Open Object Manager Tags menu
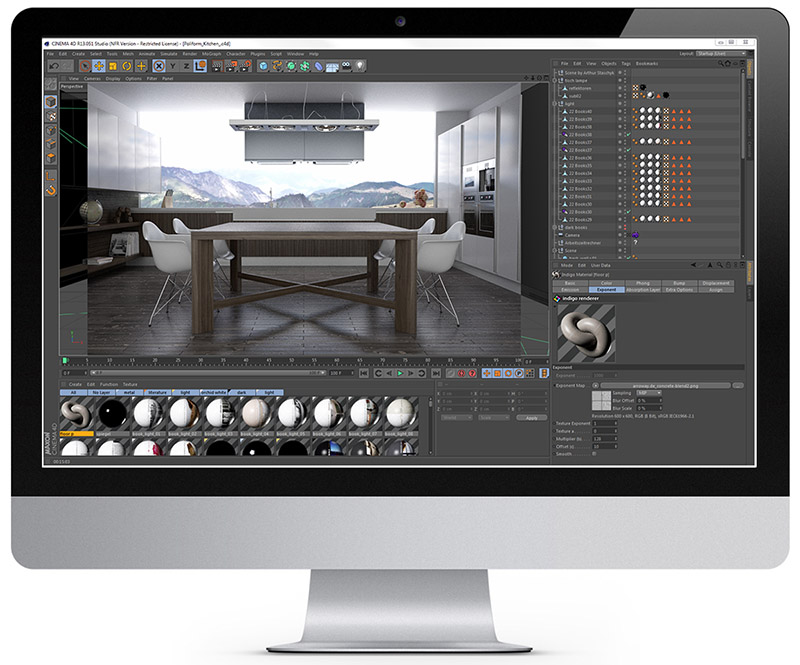The height and width of the screenshot is (665, 800). point(626,64)
